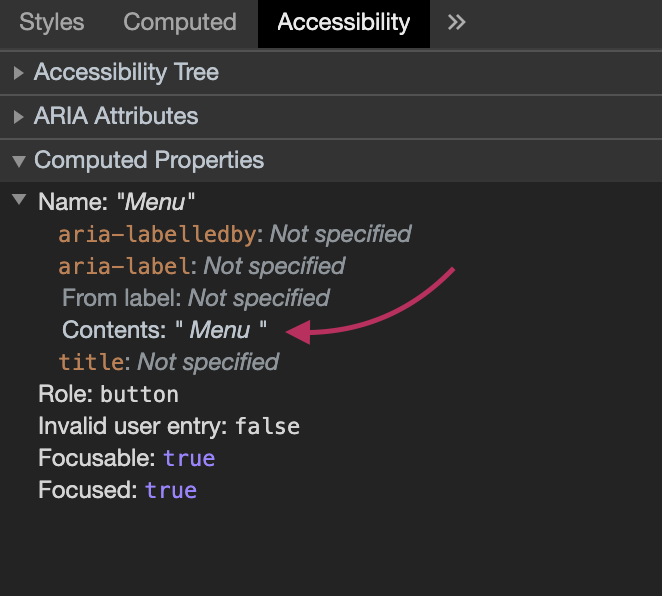
Task: Select the Role button property
Action: click(109, 394)
